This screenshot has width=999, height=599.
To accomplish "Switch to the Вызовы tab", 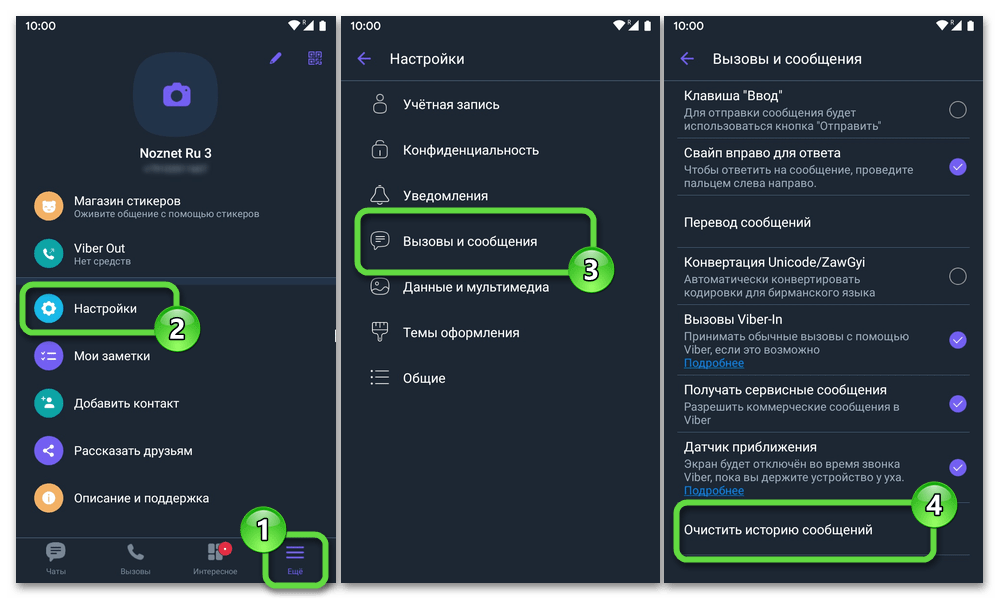I will pyautogui.click(x=135, y=558).
